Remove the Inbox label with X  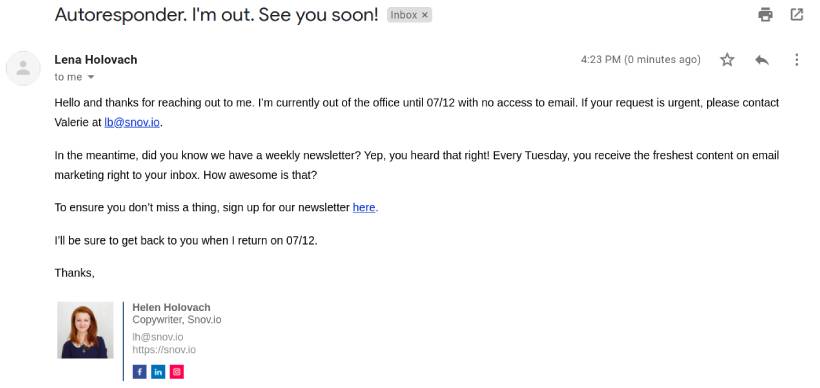[x=425, y=15]
